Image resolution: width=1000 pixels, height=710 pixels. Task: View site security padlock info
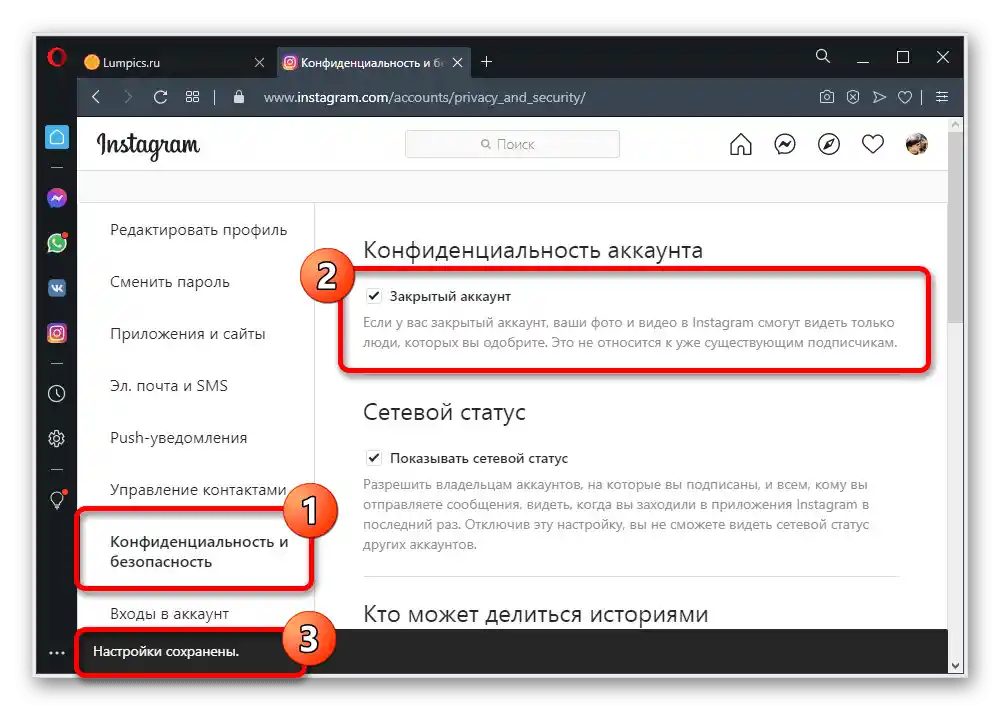tap(239, 97)
